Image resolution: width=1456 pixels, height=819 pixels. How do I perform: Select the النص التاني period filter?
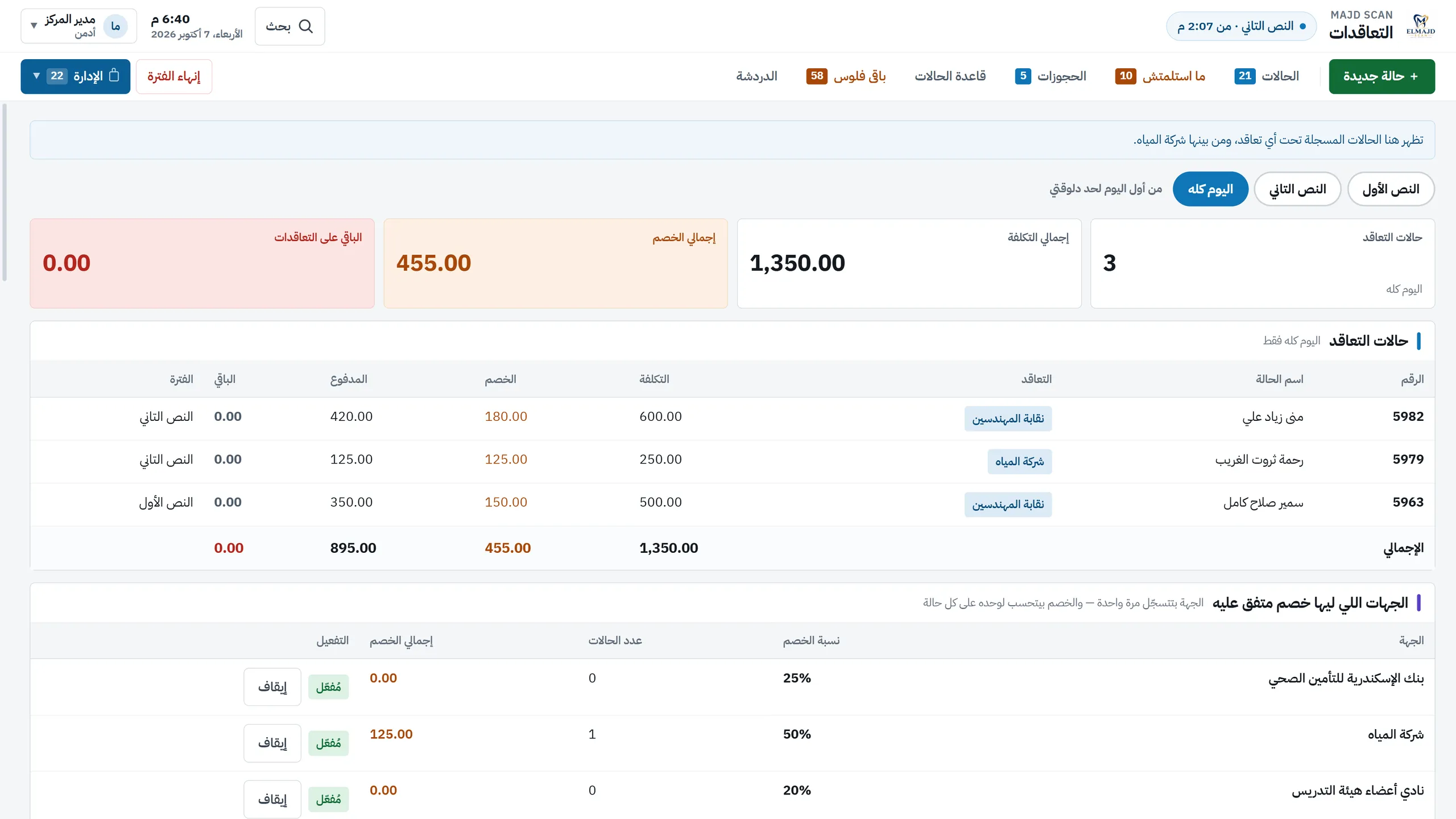coord(1297,189)
